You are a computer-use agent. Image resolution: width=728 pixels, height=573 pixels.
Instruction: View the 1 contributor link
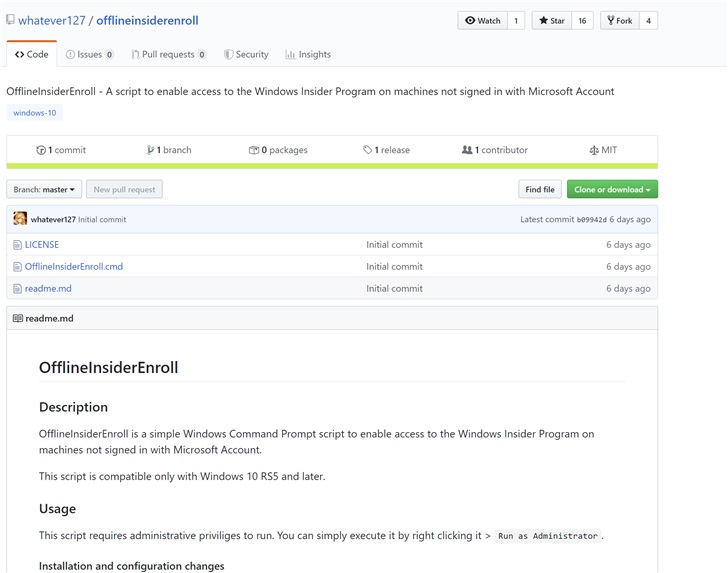point(495,150)
